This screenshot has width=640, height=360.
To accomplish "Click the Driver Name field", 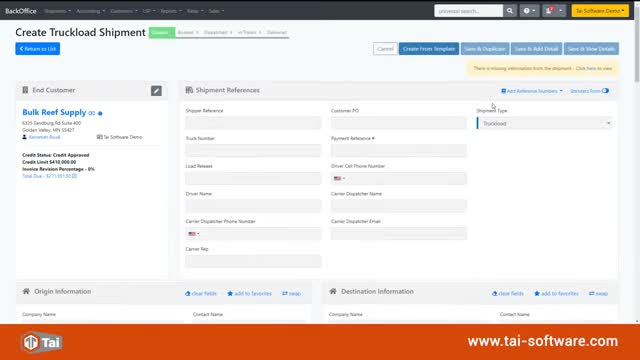I will [253, 206].
